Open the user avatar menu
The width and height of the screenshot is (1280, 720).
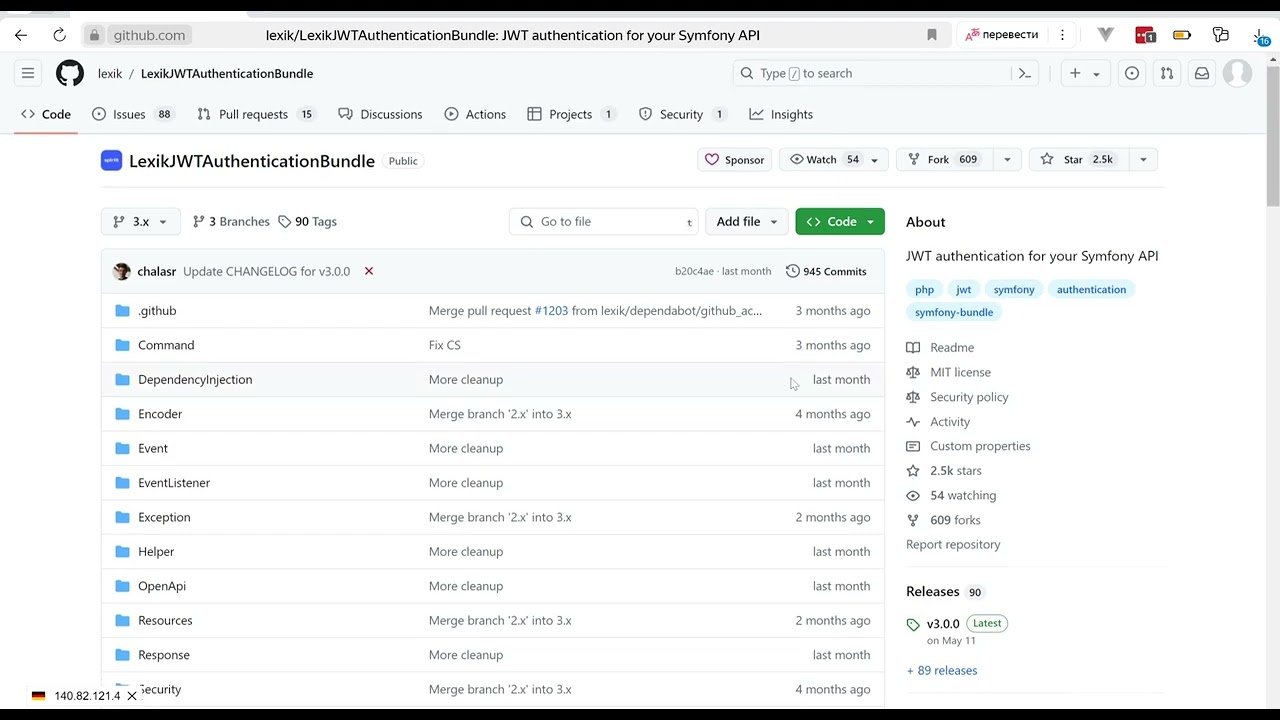point(1238,73)
